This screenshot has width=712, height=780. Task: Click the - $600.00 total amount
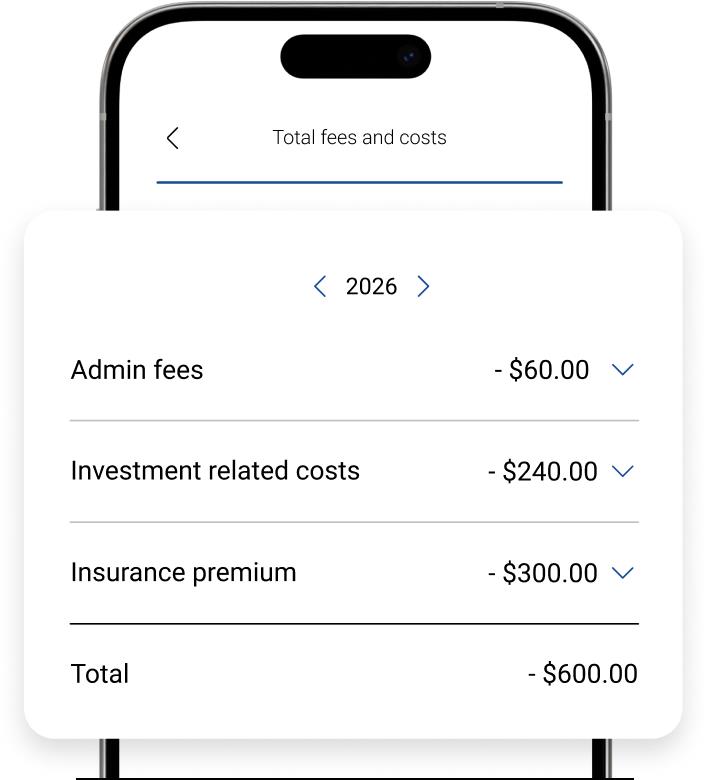tap(583, 674)
